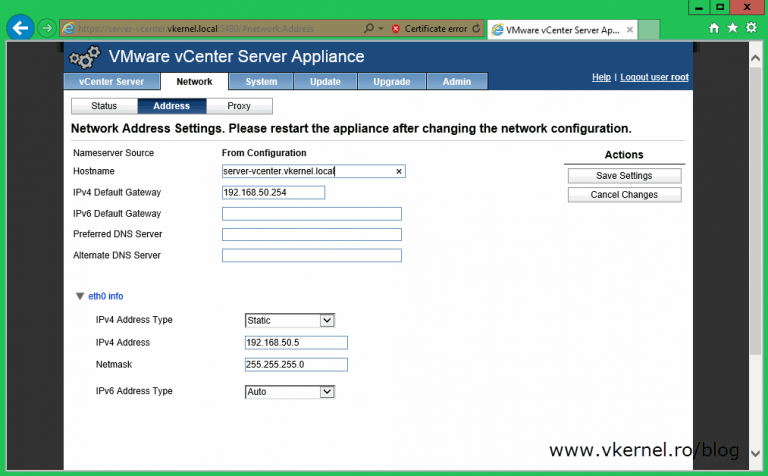Image resolution: width=768 pixels, height=476 pixels.
Task: Open the Admin tab
Action: [x=457, y=81]
